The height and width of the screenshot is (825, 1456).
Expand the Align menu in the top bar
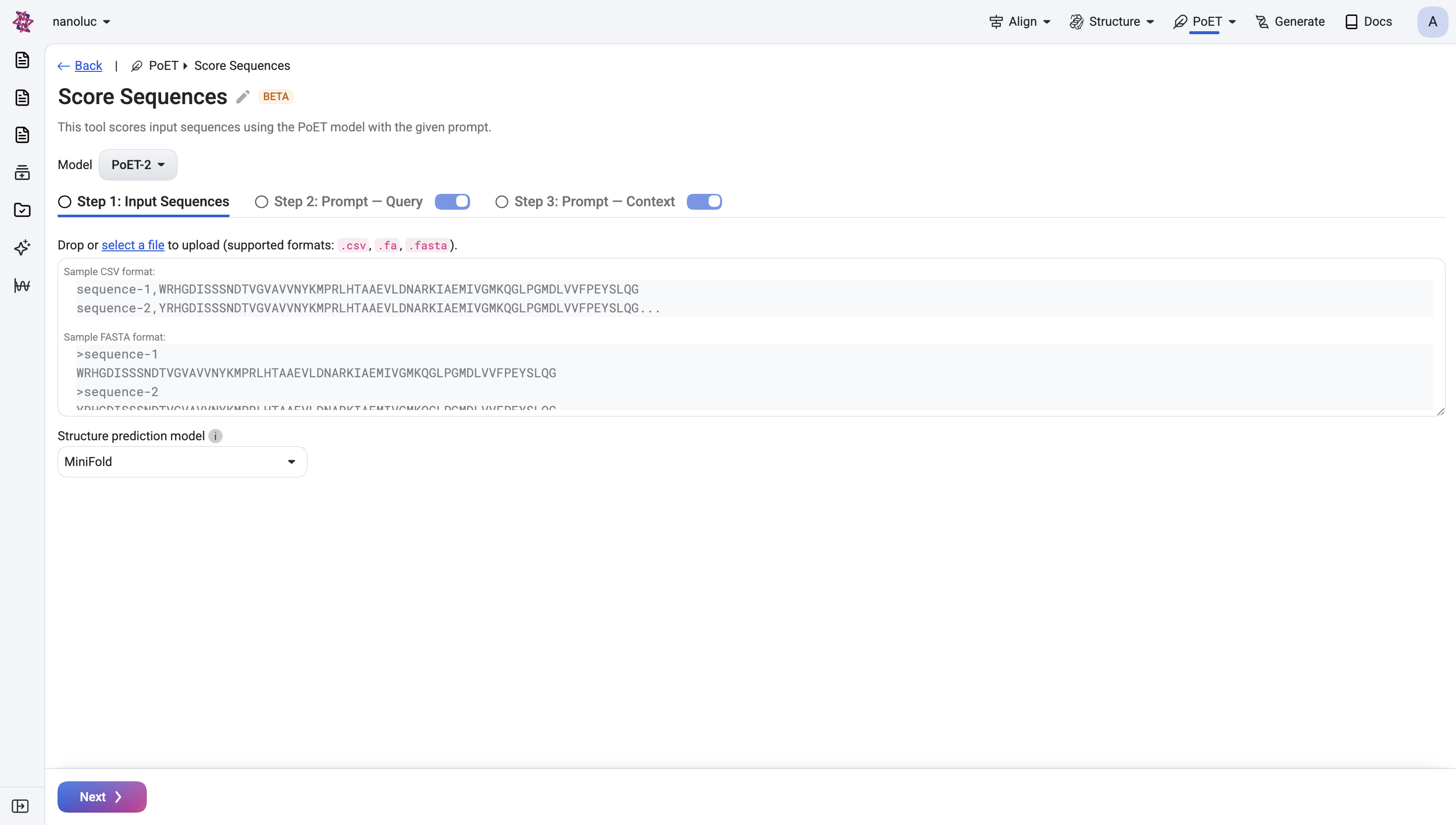click(x=1020, y=21)
